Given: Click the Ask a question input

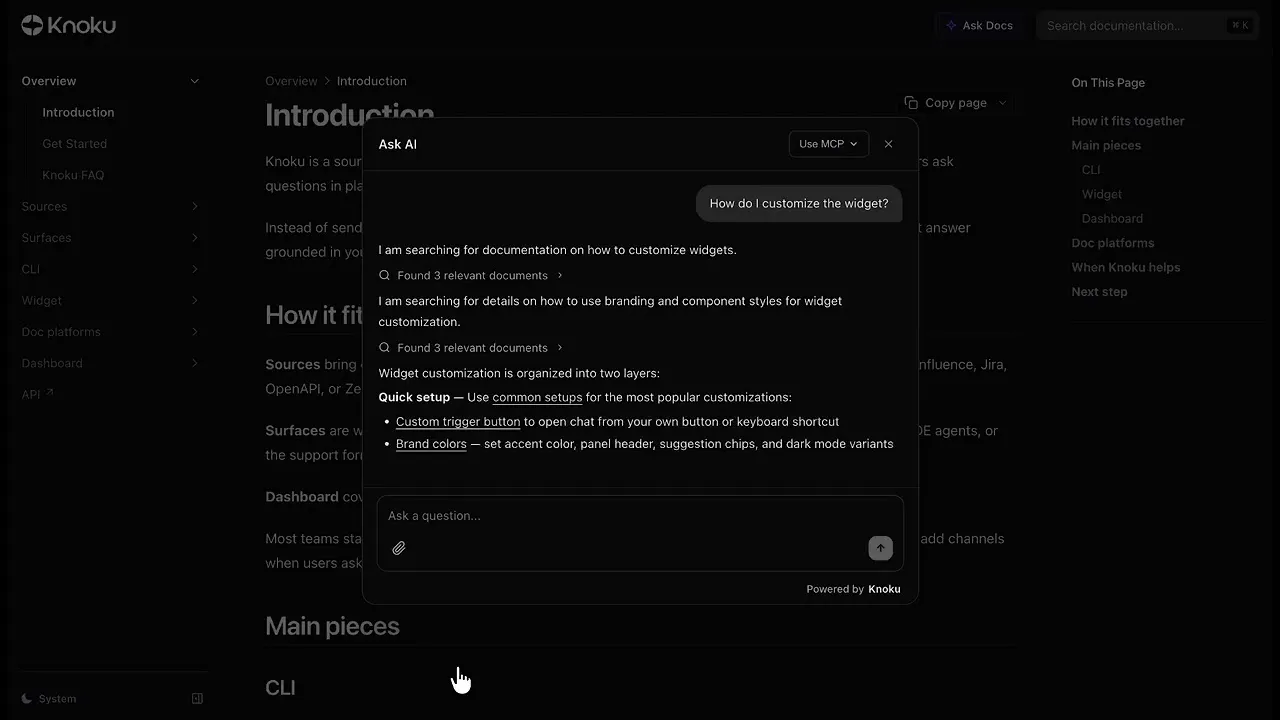Looking at the screenshot, I should (x=640, y=516).
